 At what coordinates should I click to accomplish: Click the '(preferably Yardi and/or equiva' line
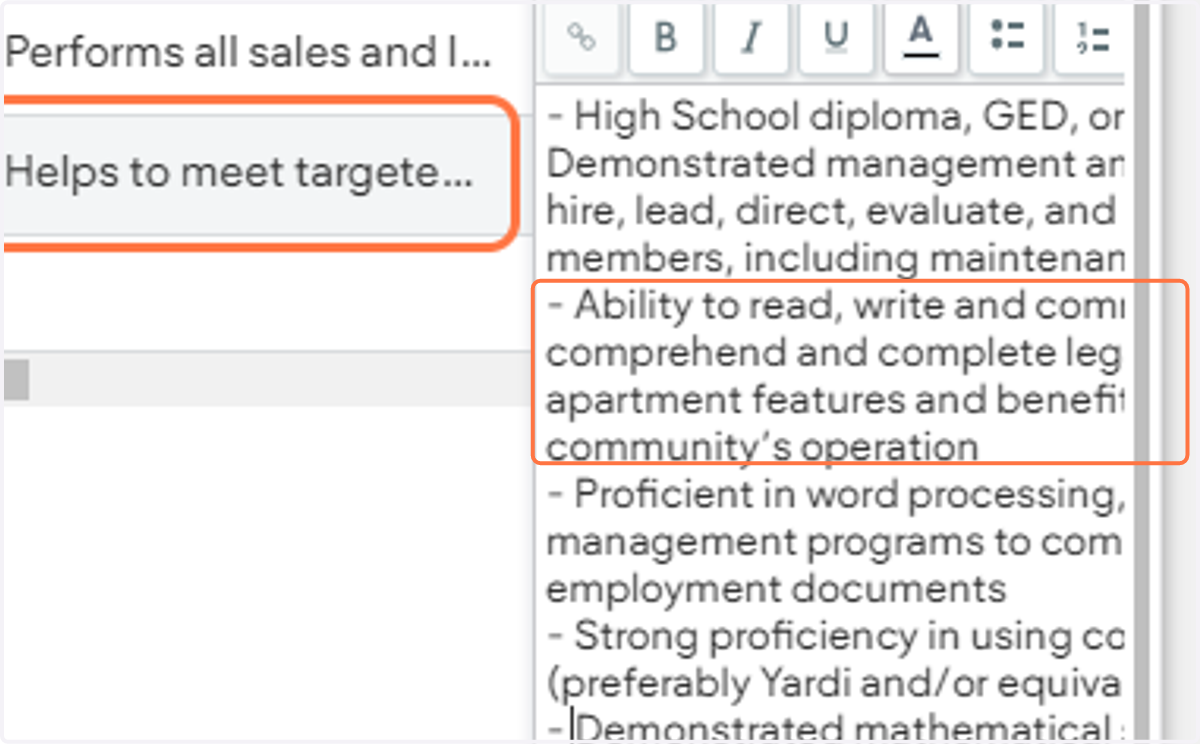tap(835, 683)
